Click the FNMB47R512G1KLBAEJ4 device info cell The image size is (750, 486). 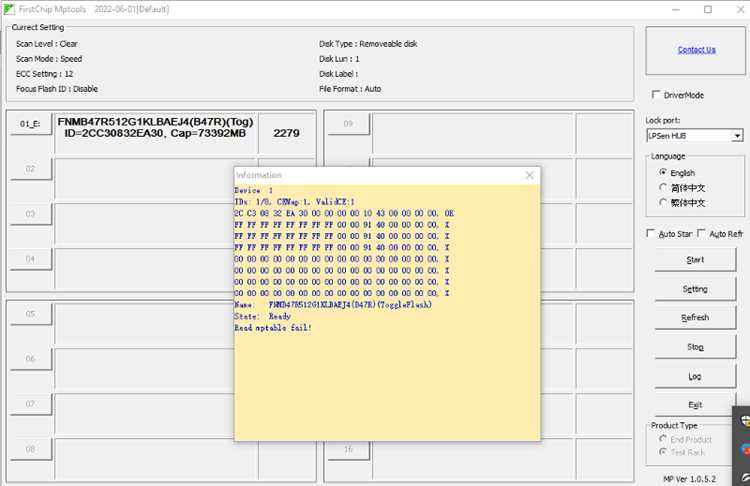pyautogui.click(x=155, y=133)
